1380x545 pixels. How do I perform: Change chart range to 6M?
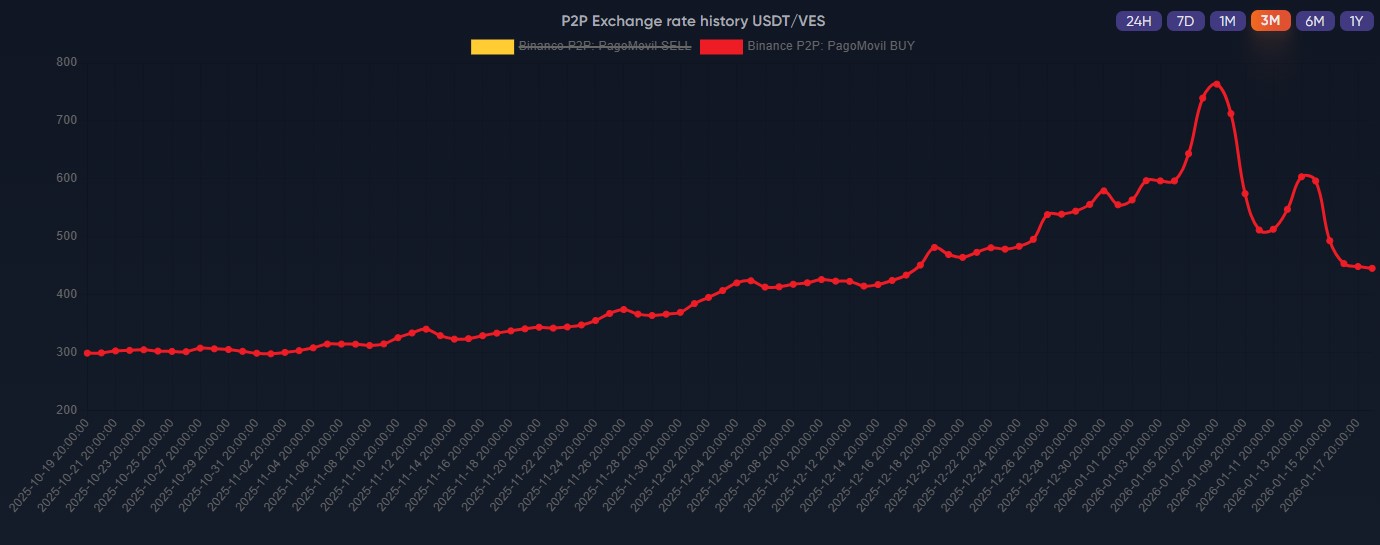[x=1315, y=21]
